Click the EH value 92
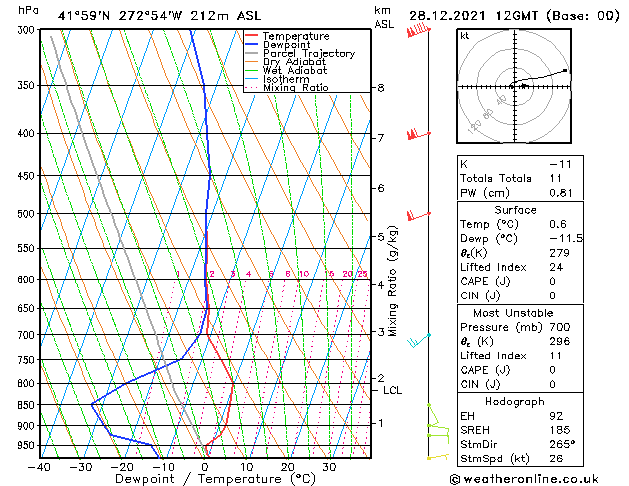 pyautogui.click(x=556, y=416)
